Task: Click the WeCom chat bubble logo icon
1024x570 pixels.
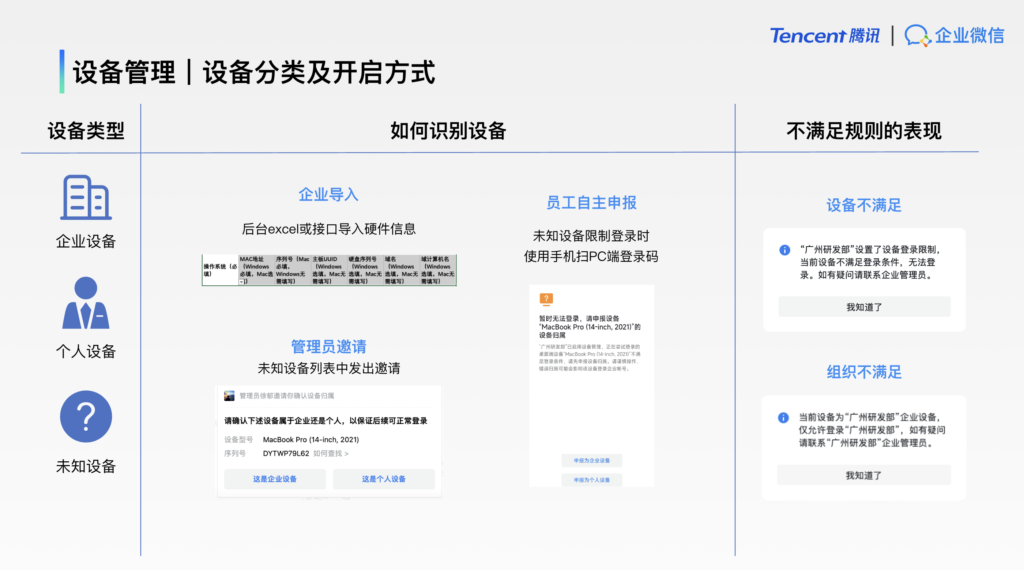Action: click(917, 36)
